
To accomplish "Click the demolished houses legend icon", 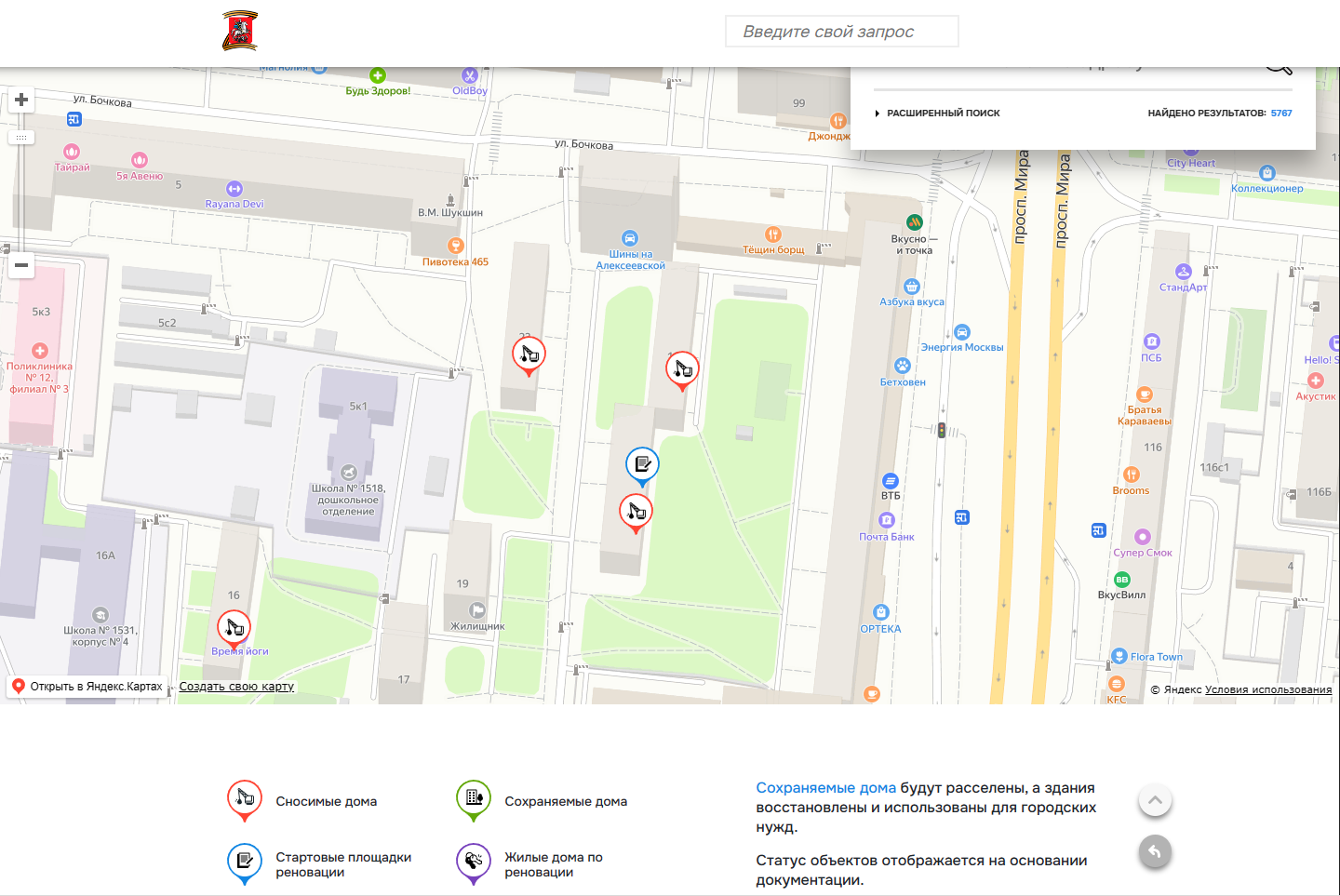I will (244, 800).
